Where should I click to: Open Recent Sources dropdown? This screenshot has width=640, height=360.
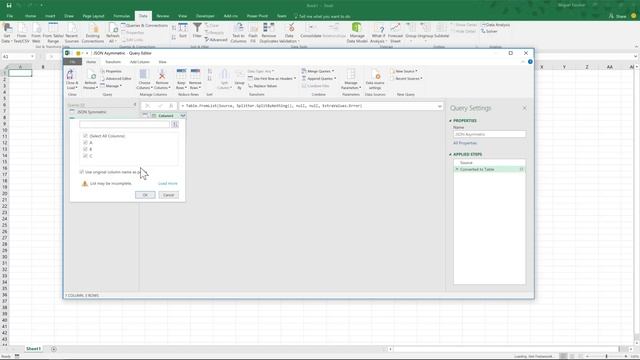pos(406,78)
